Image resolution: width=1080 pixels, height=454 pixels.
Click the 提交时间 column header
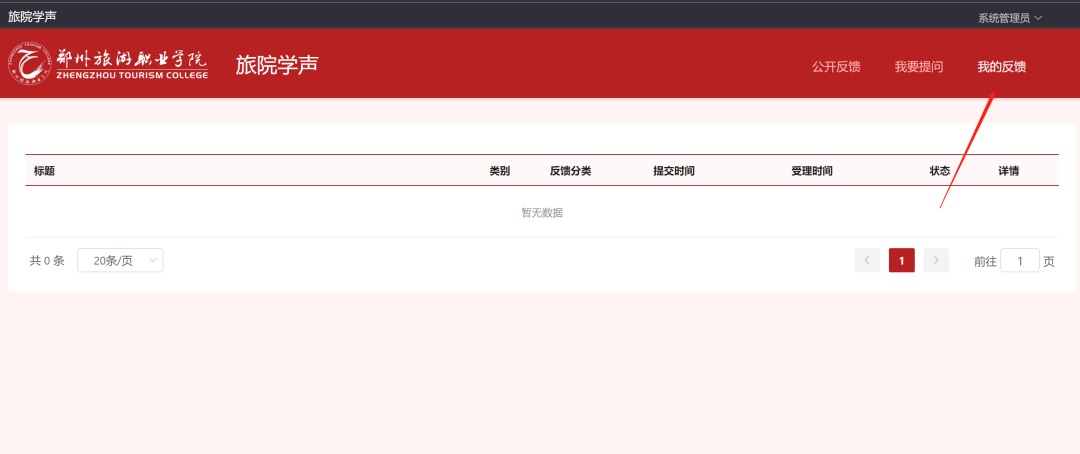coord(673,171)
